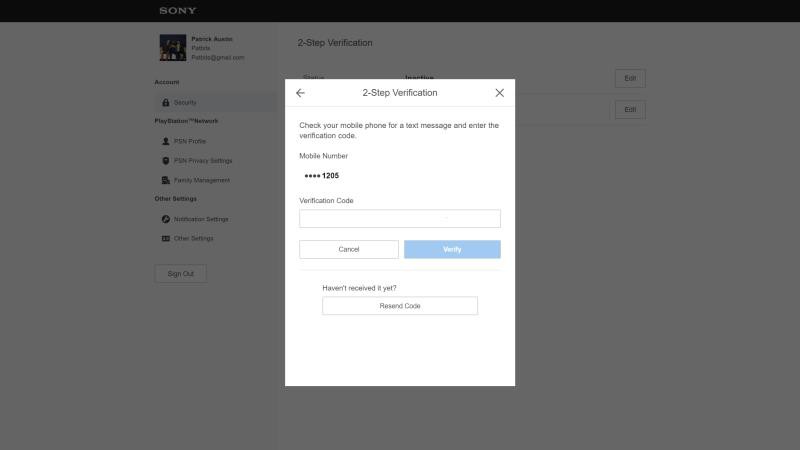Open Family Management in the sidebar
The width and height of the screenshot is (800, 450).
click(202, 180)
